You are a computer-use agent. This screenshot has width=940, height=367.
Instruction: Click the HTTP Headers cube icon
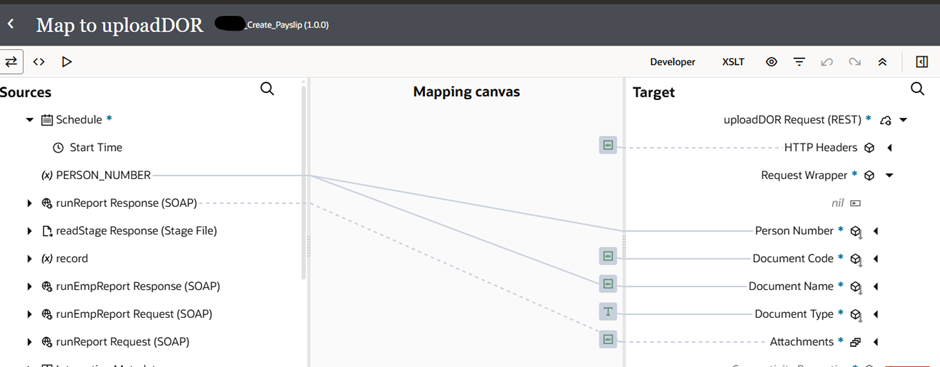point(869,148)
